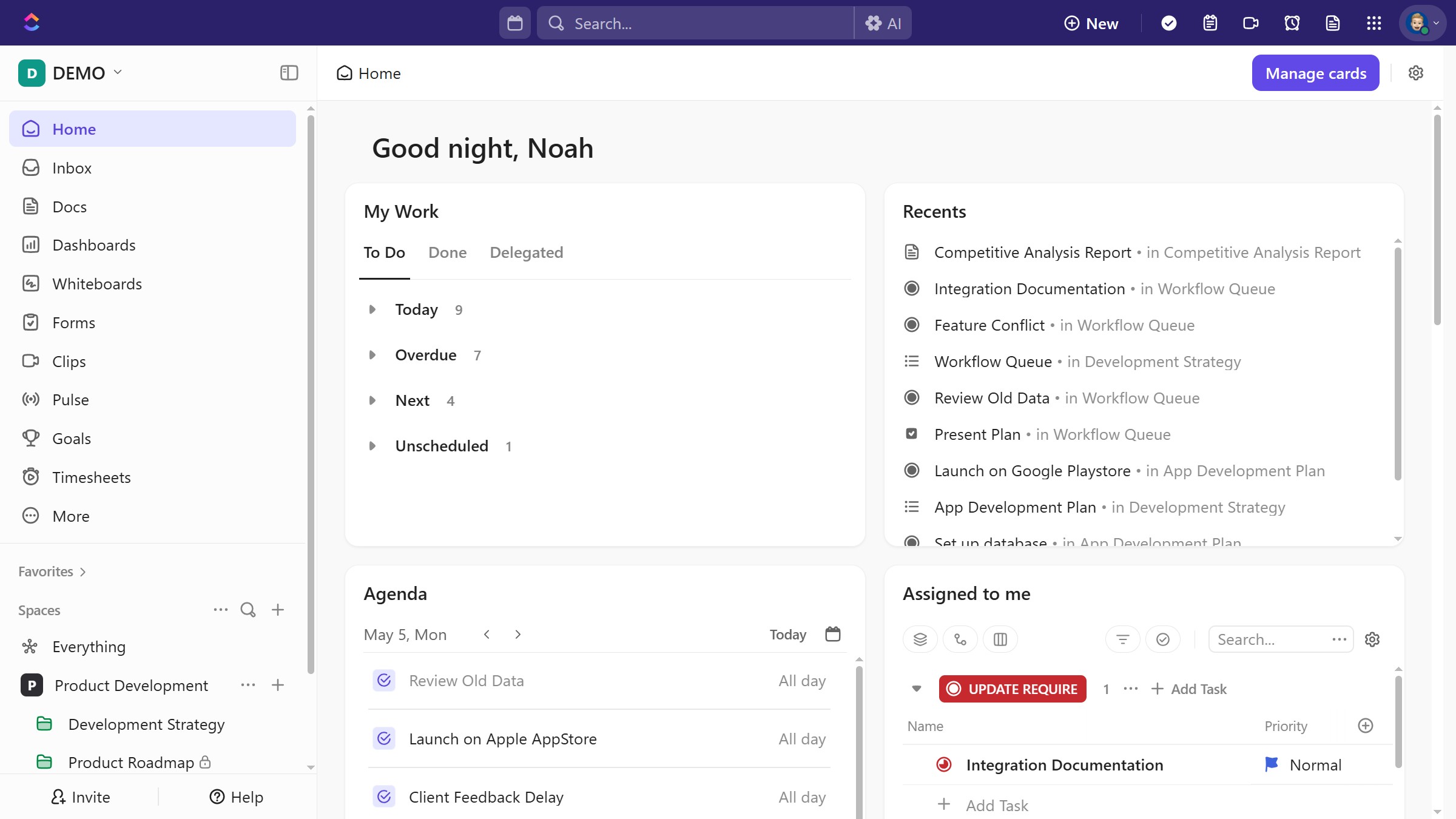This screenshot has width=1456, height=819.
Task: Expand the Today group in My Work
Action: pyautogui.click(x=372, y=309)
